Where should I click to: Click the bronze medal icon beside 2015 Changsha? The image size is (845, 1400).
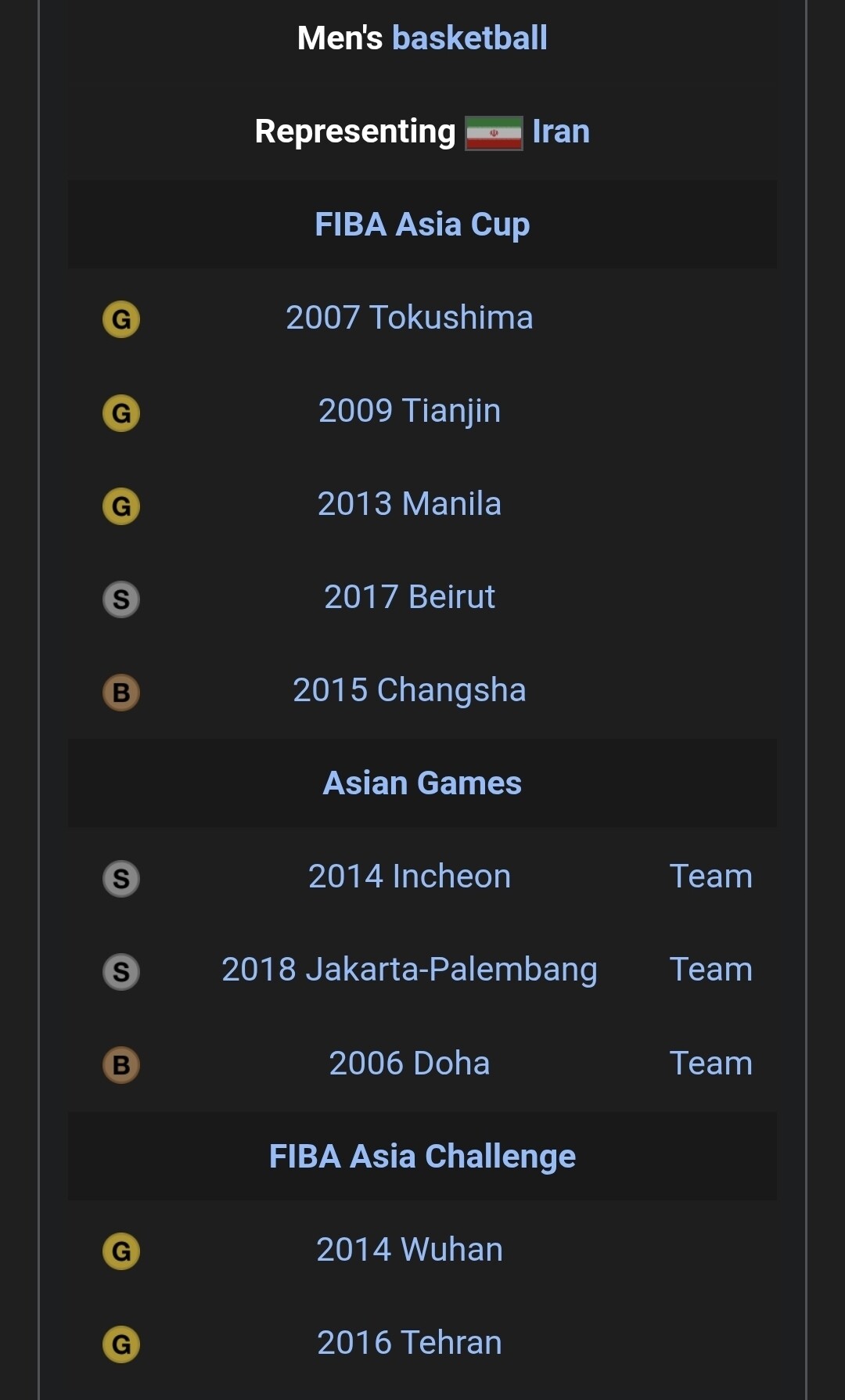(121, 693)
